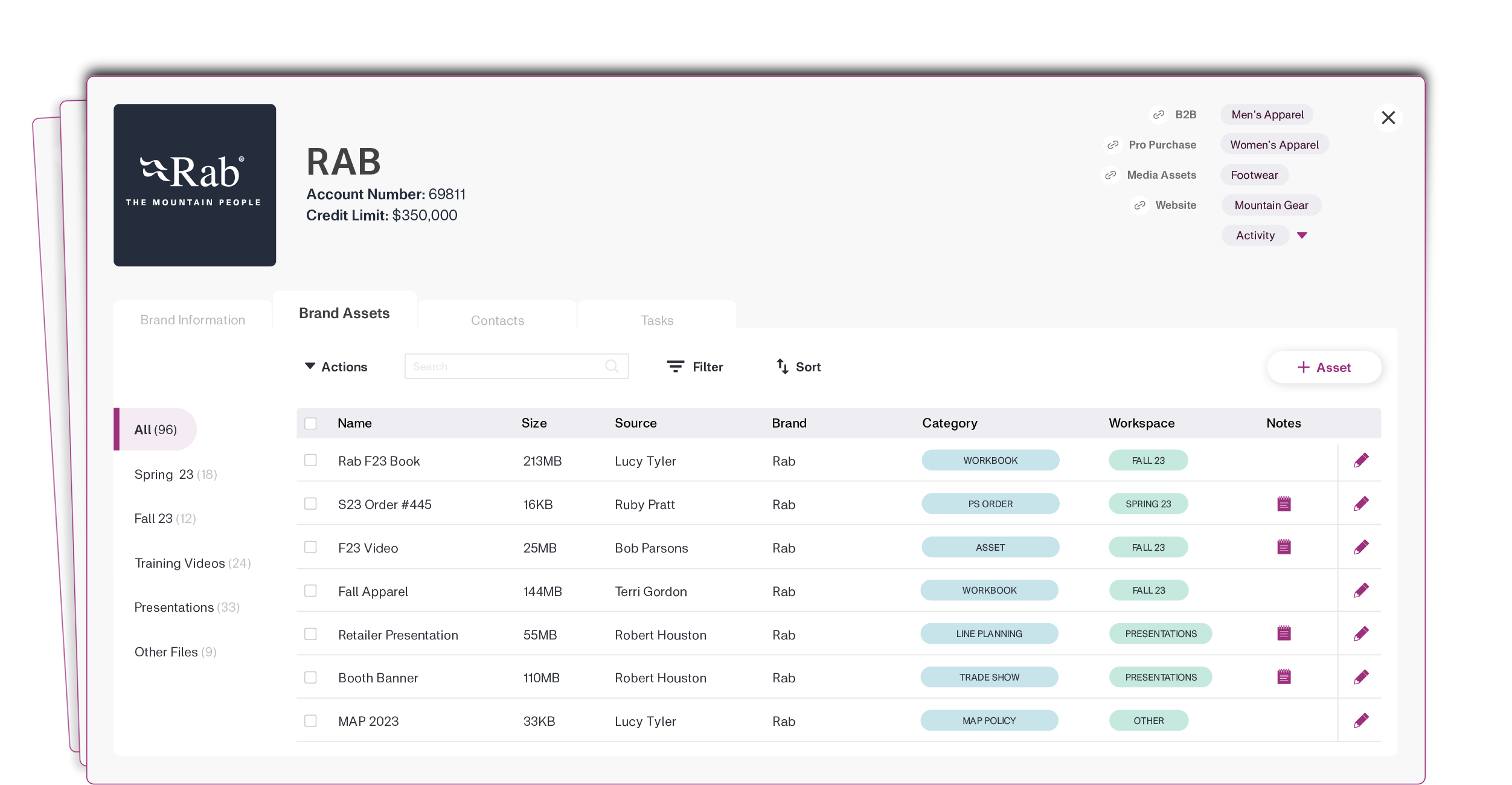Image resolution: width=1512 pixels, height=785 pixels.
Task: Click SPRING 23 workspace badge
Action: click(1148, 504)
